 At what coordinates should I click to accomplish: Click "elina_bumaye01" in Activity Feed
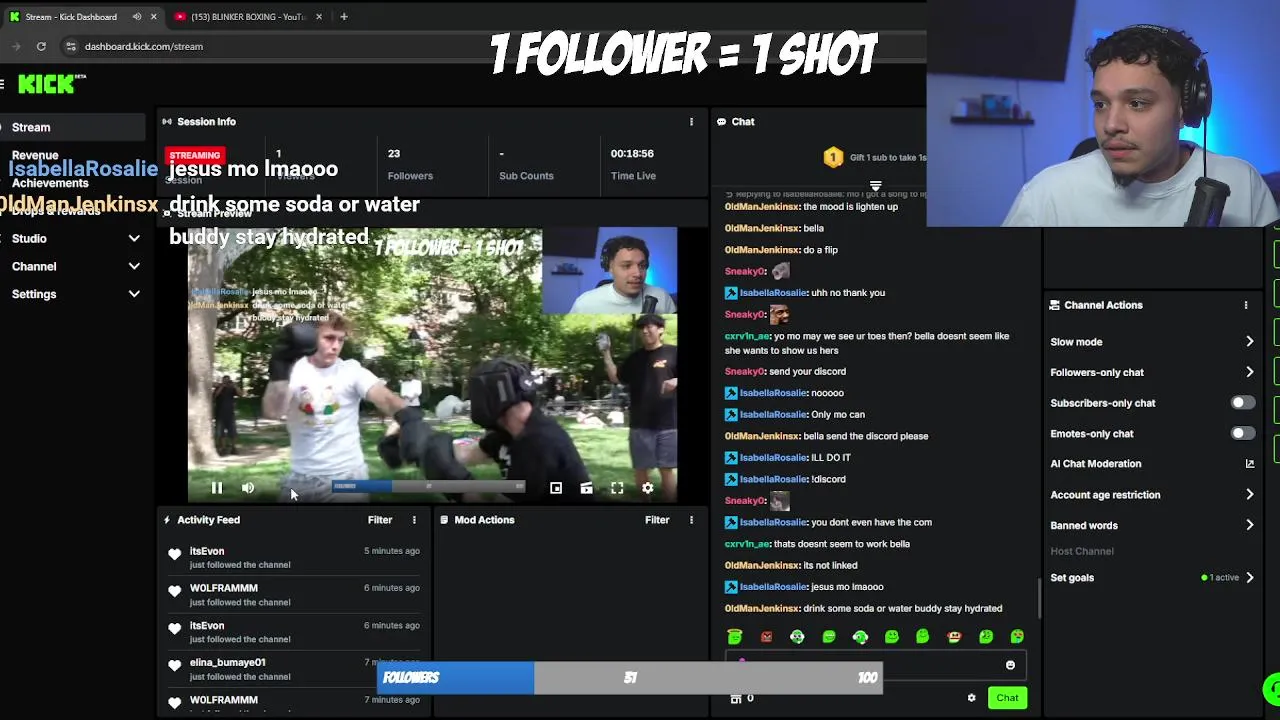point(227,662)
